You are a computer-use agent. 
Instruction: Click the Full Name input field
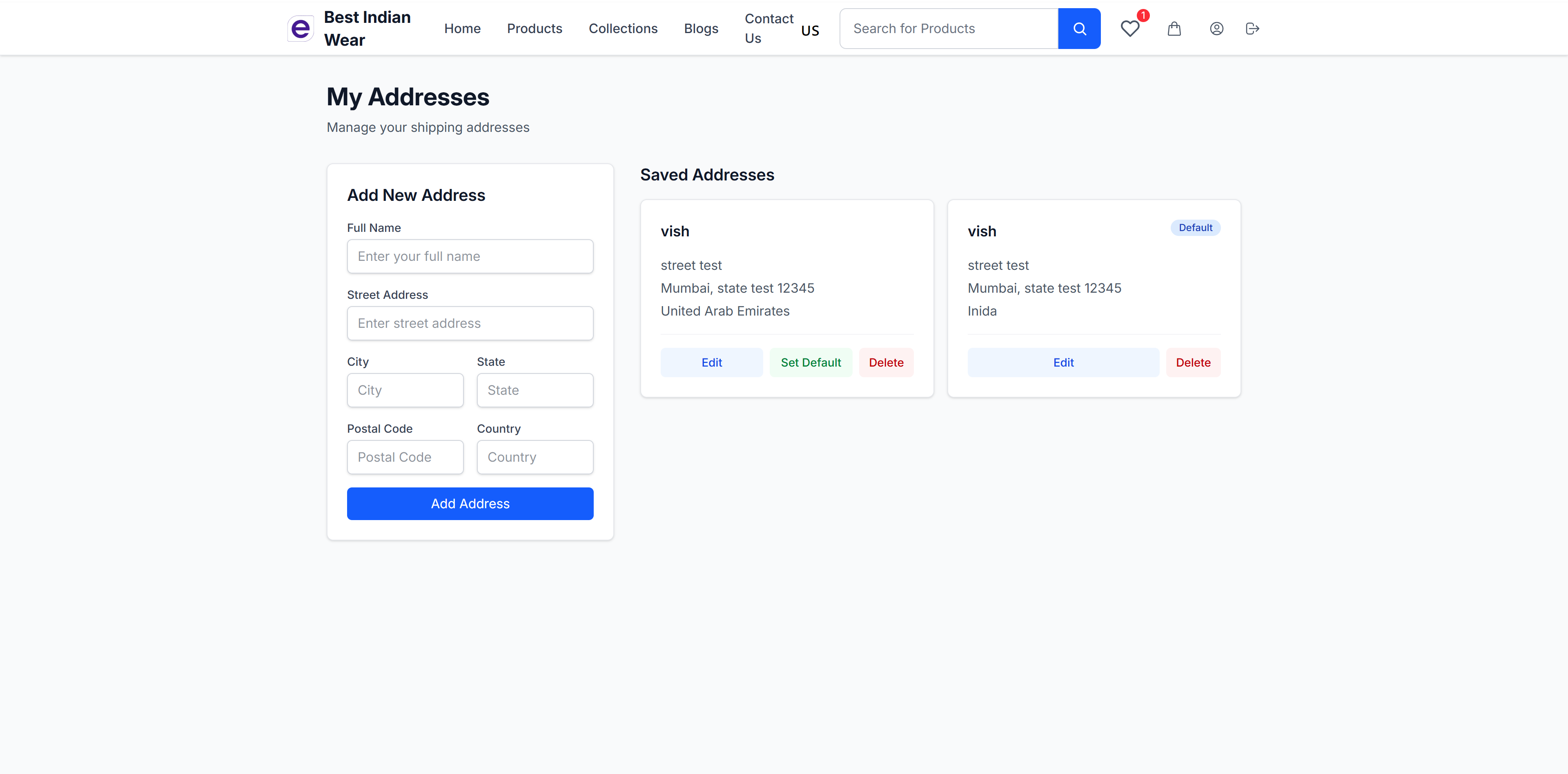[469, 256]
